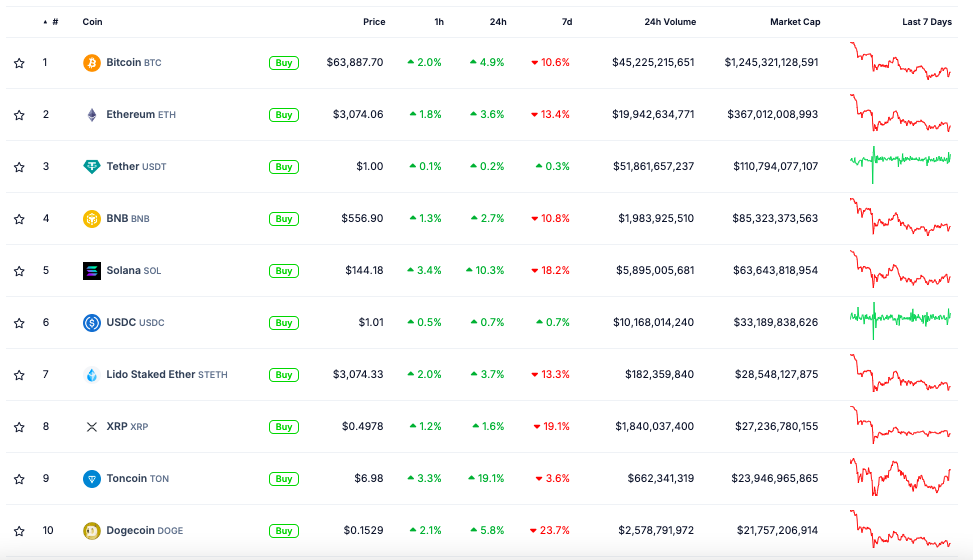This screenshot has width=973, height=560.
Task: Click the Ethereum diamond logo icon
Action: click(x=91, y=115)
